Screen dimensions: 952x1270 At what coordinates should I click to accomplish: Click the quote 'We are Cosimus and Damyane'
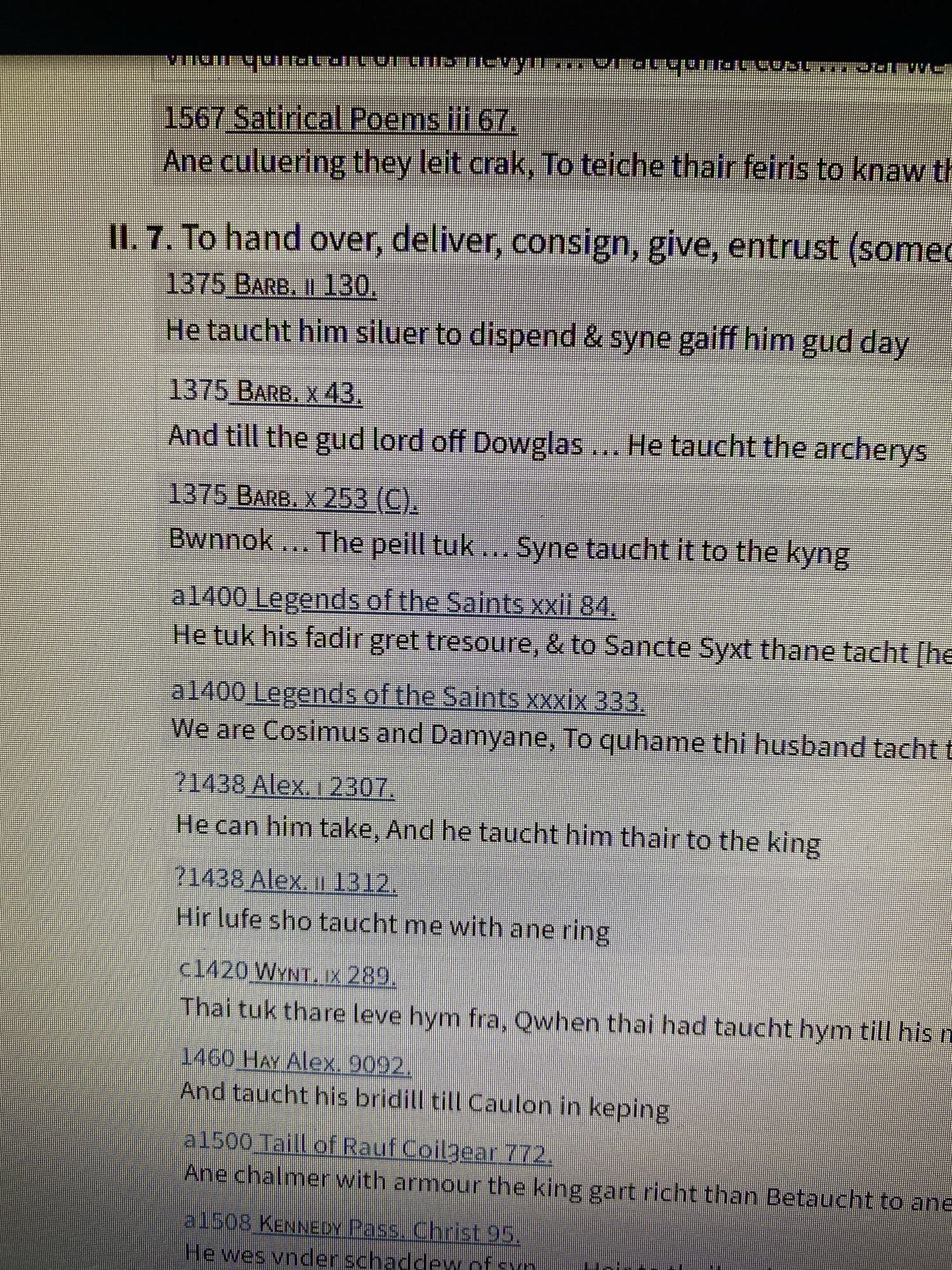pyautogui.click(x=559, y=739)
